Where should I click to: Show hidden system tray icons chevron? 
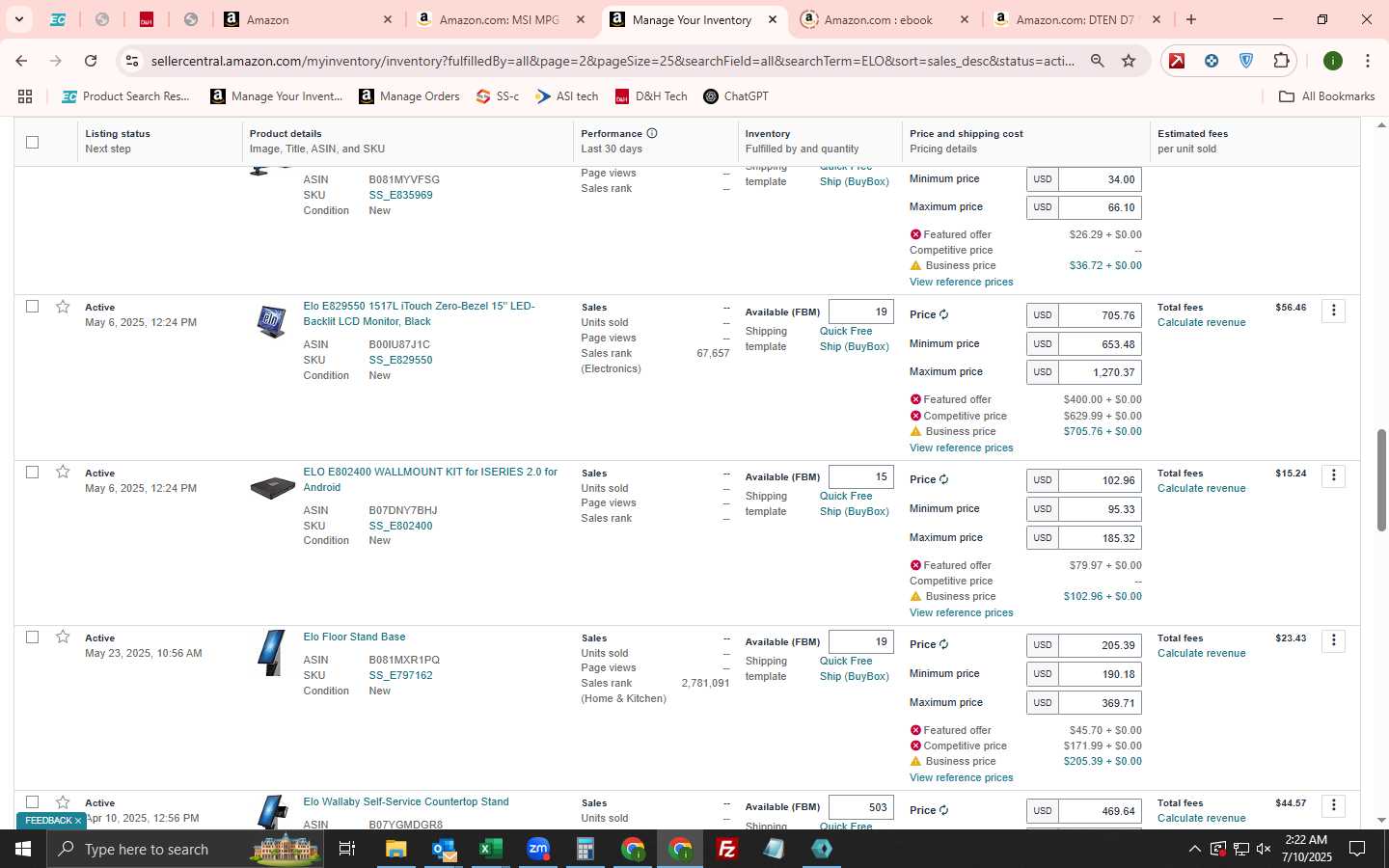click(x=1194, y=849)
